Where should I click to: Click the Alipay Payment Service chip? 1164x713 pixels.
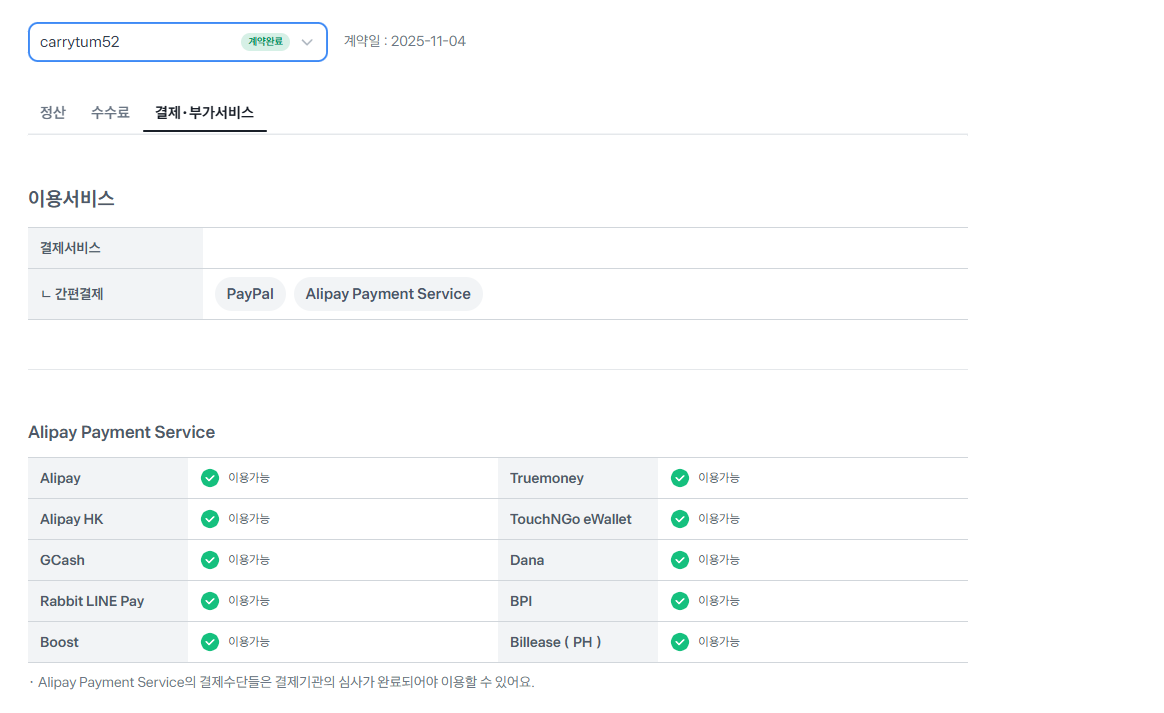click(388, 294)
